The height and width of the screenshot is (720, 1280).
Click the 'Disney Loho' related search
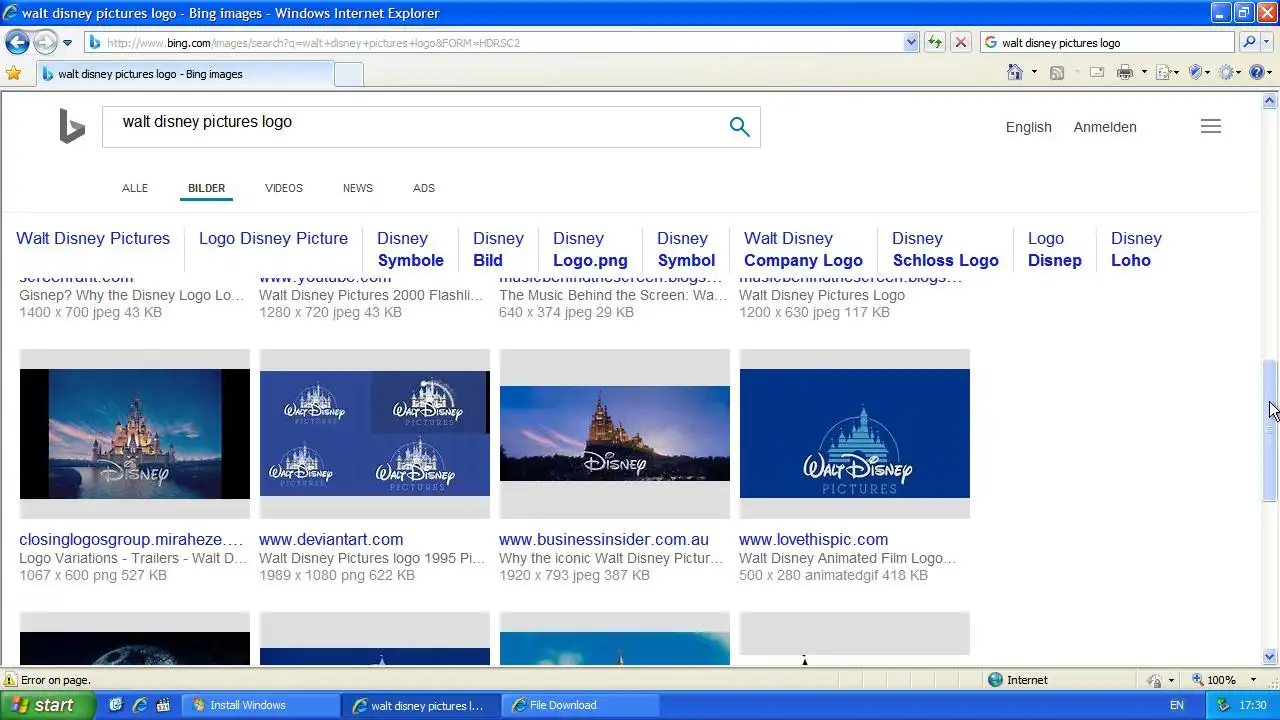coord(1136,249)
